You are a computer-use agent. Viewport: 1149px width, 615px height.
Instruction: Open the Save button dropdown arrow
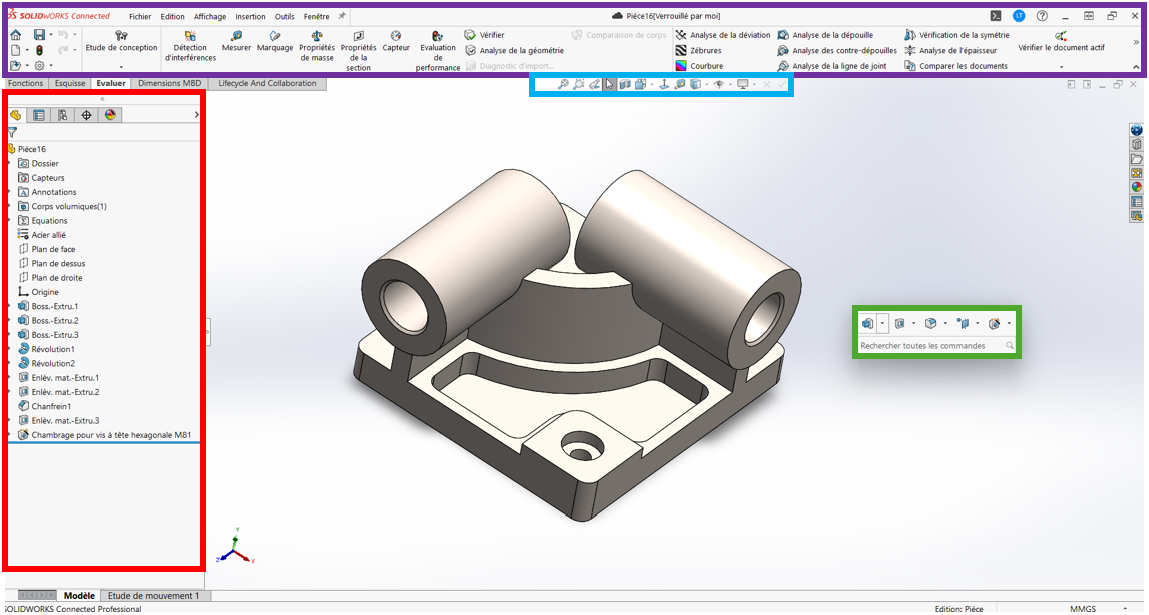click(x=49, y=35)
